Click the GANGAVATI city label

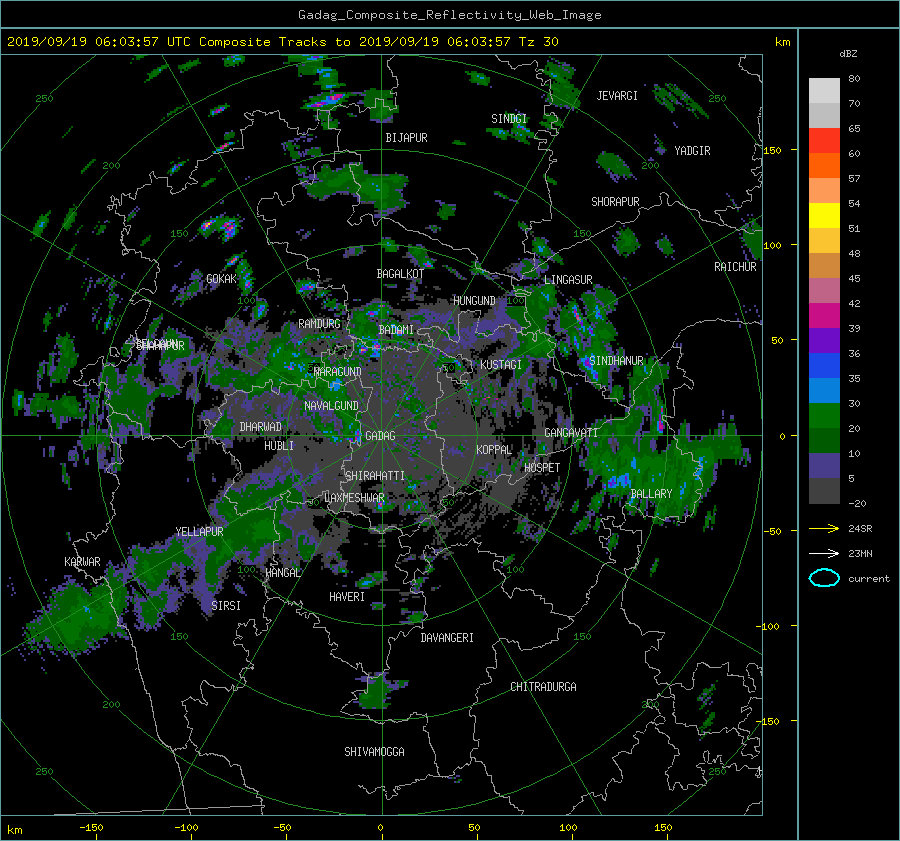click(571, 432)
